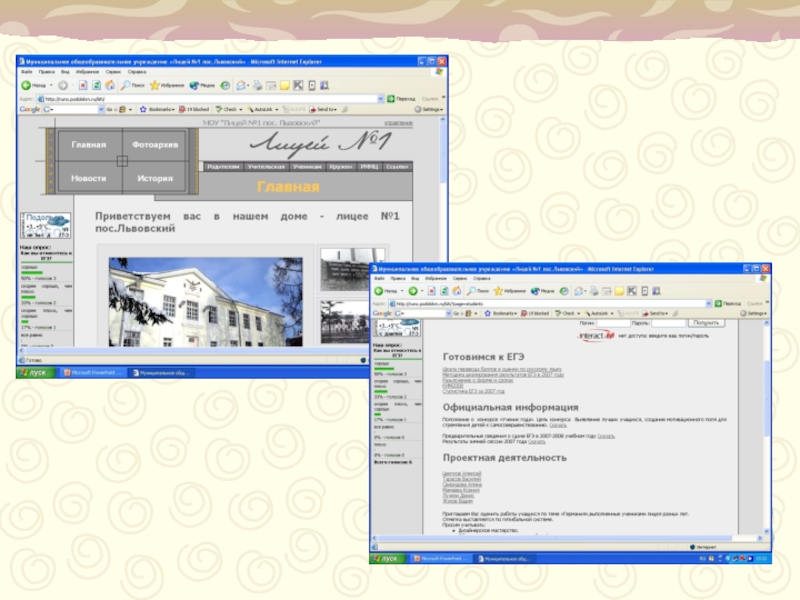Click the Медиа icon in back window toolbar
The image size is (800, 600).
tap(194, 86)
